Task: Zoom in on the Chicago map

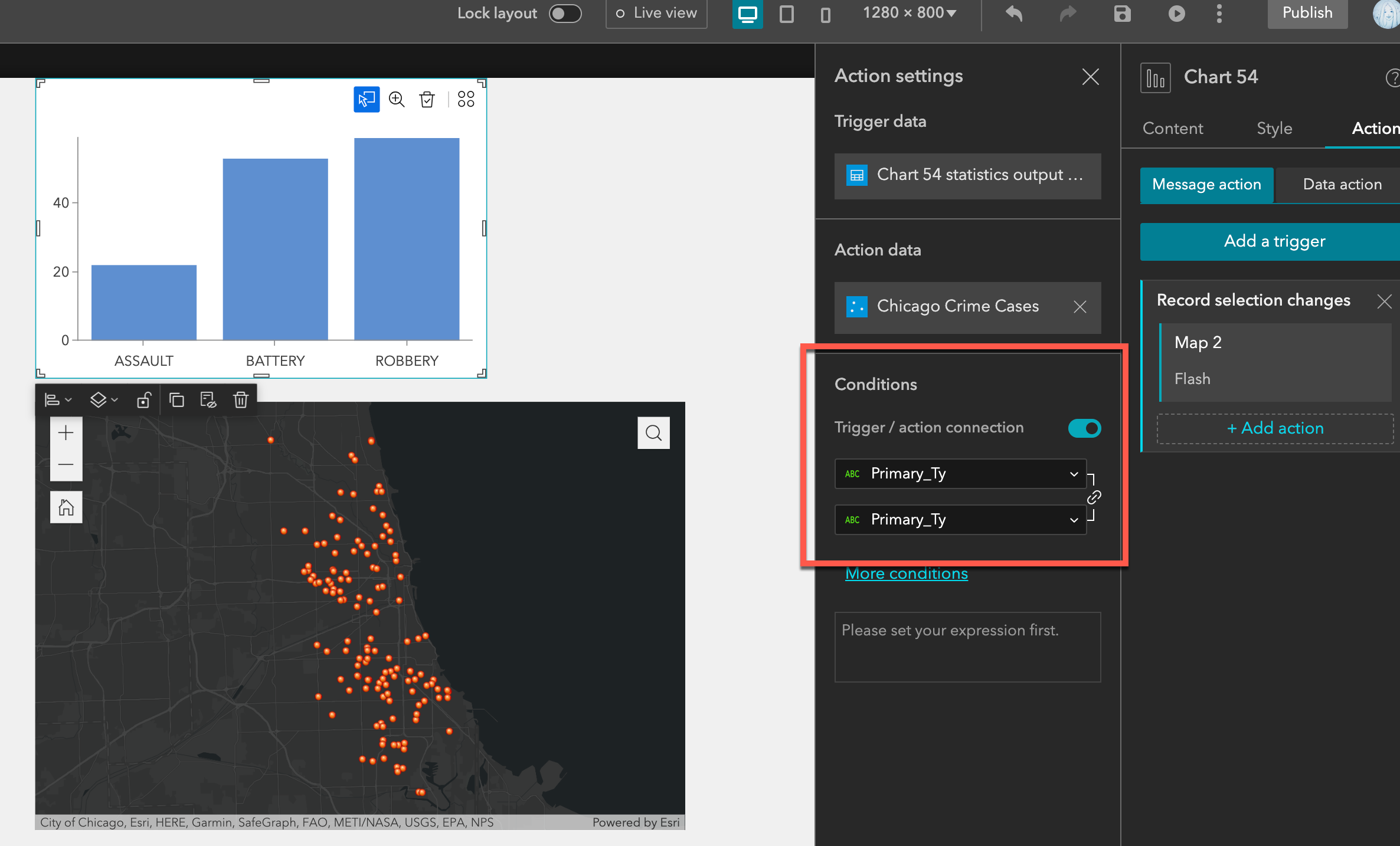Action: click(x=66, y=432)
